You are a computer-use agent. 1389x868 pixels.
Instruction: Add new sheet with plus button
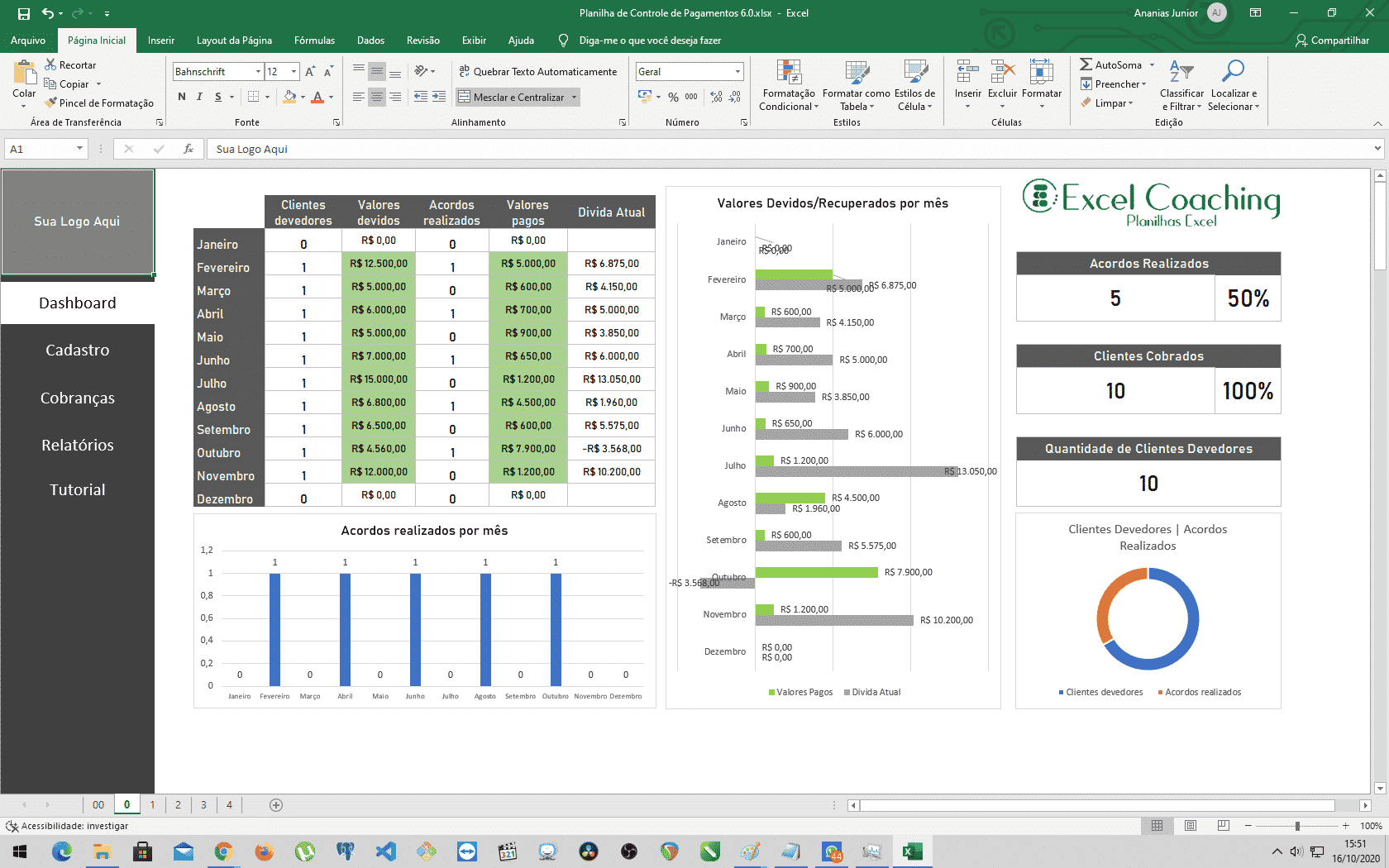click(276, 805)
